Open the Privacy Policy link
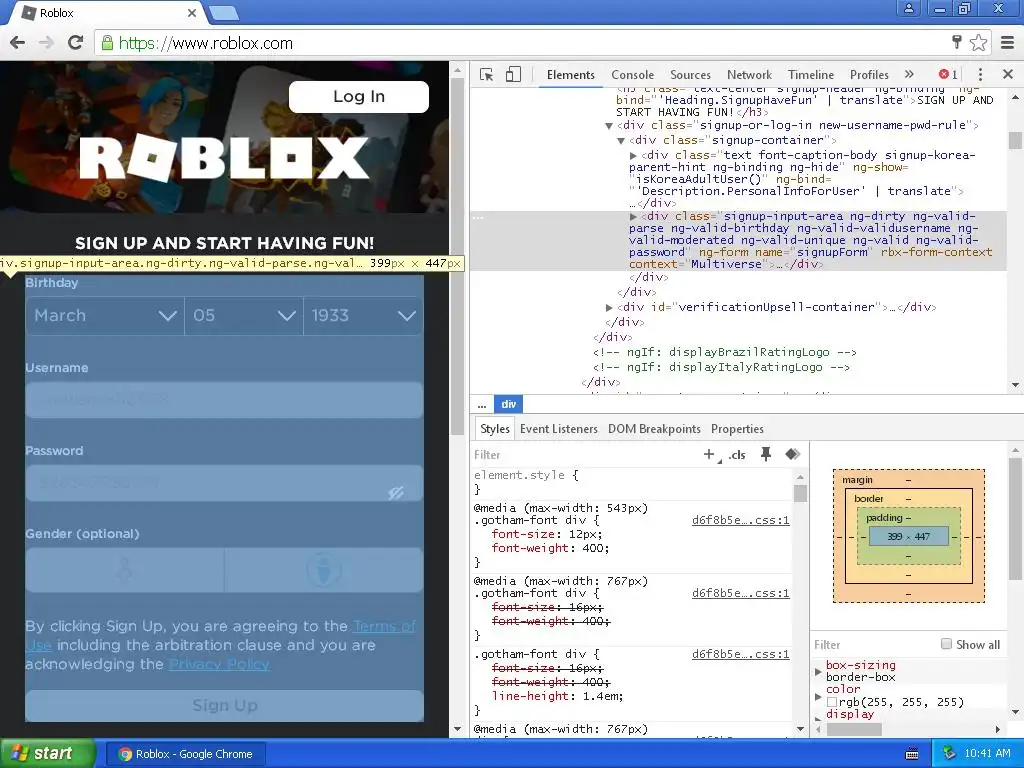Image resolution: width=1024 pixels, height=768 pixels. pos(219,664)
